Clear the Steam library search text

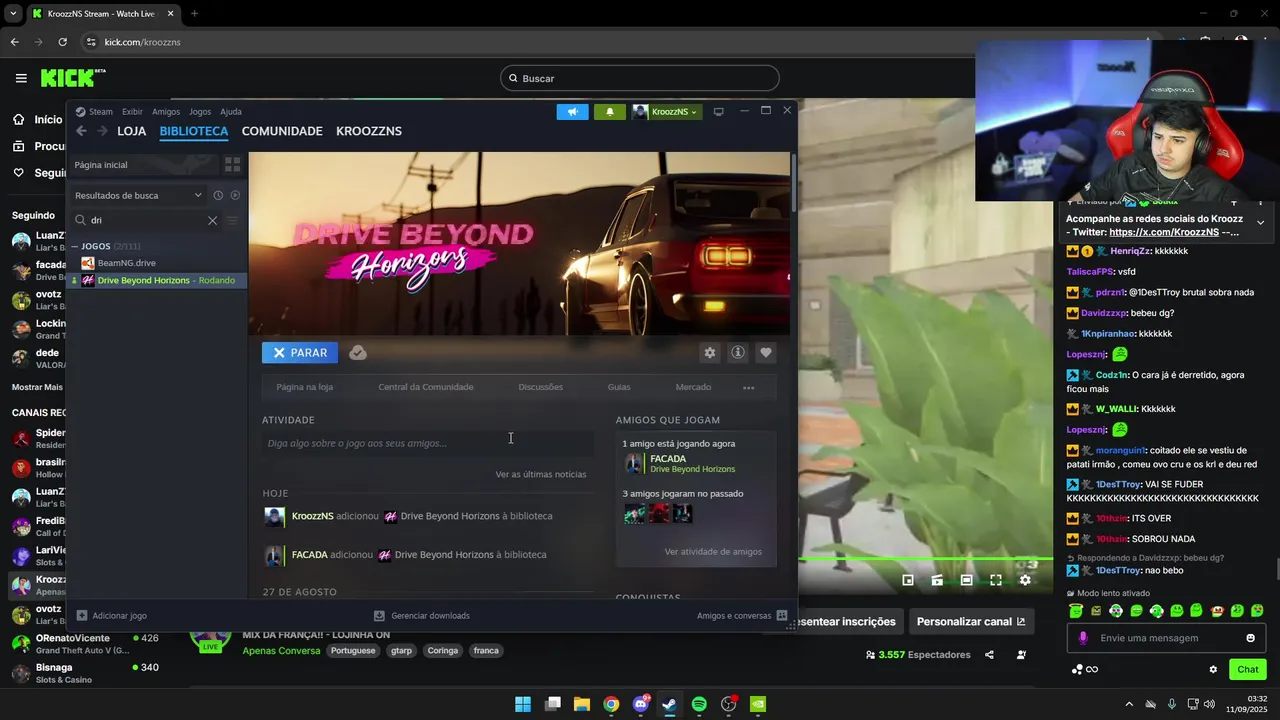pos(212,220)
